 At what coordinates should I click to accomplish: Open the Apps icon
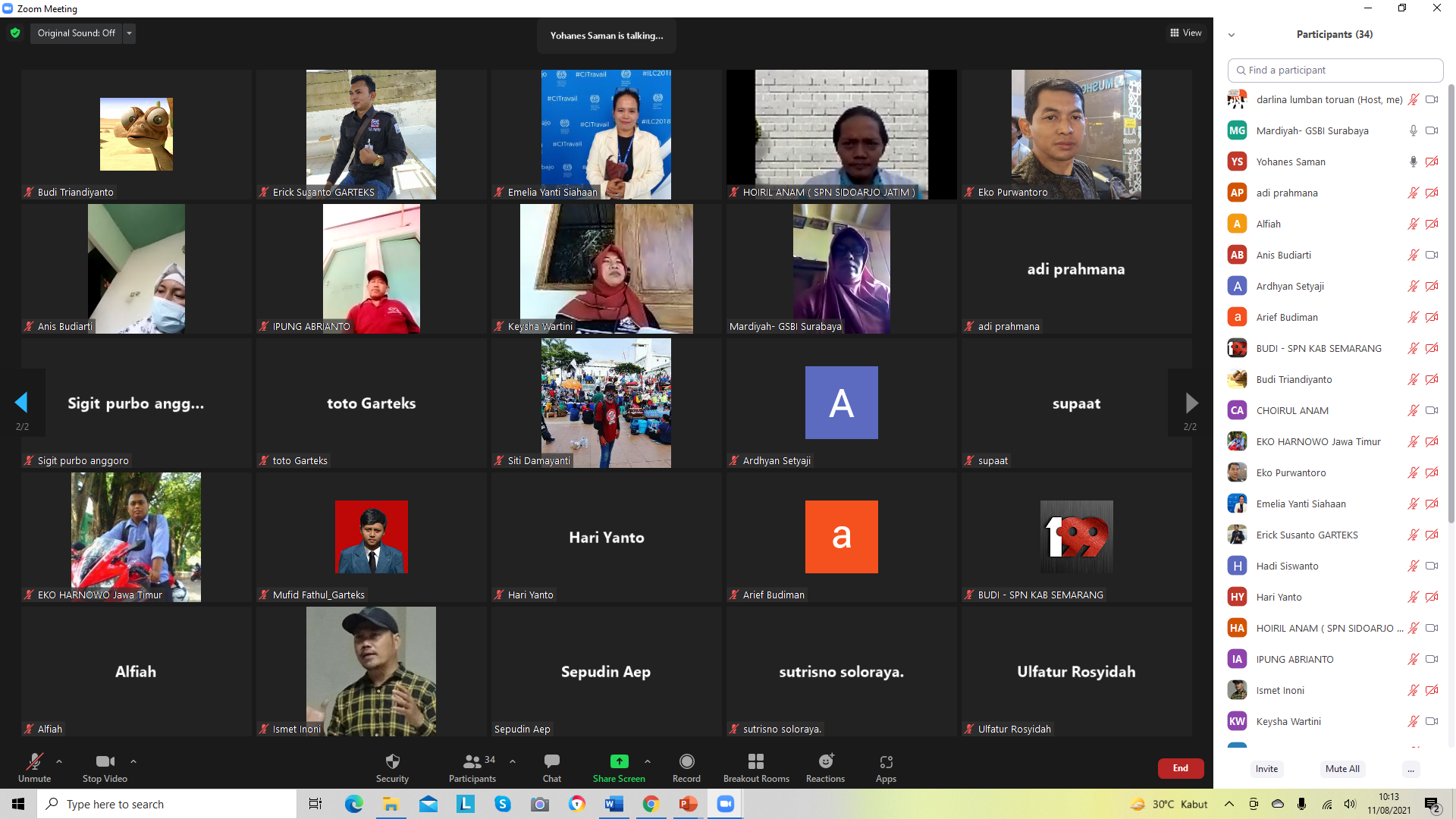pos(886,762)
